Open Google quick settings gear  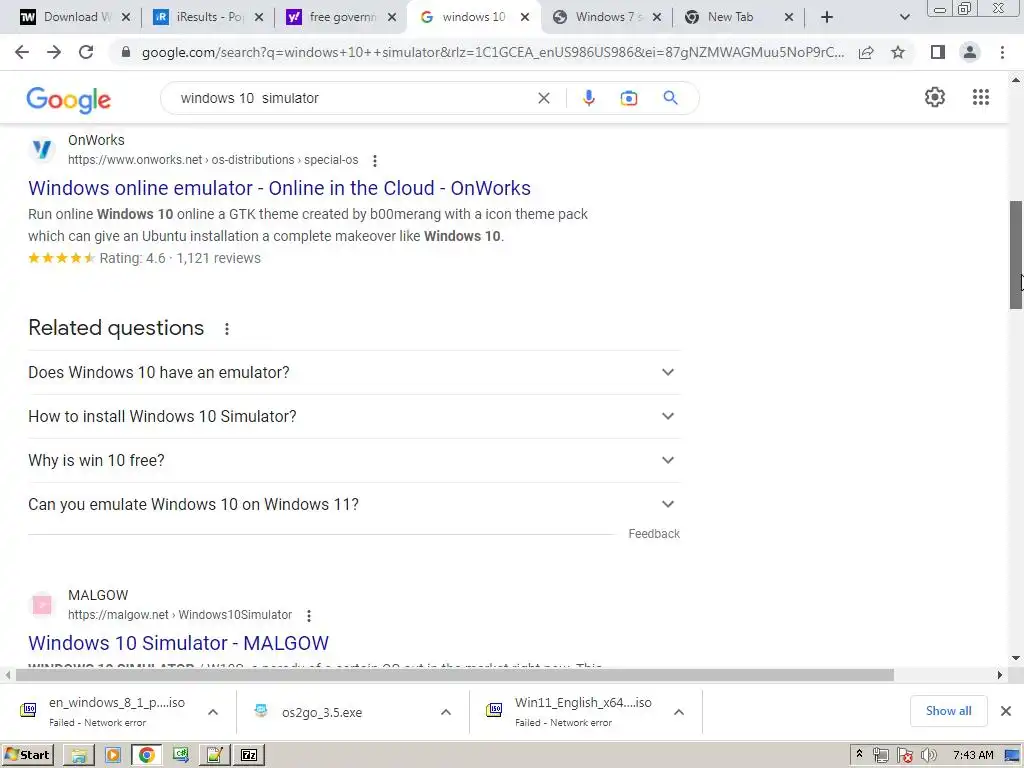tap(935, 97)
